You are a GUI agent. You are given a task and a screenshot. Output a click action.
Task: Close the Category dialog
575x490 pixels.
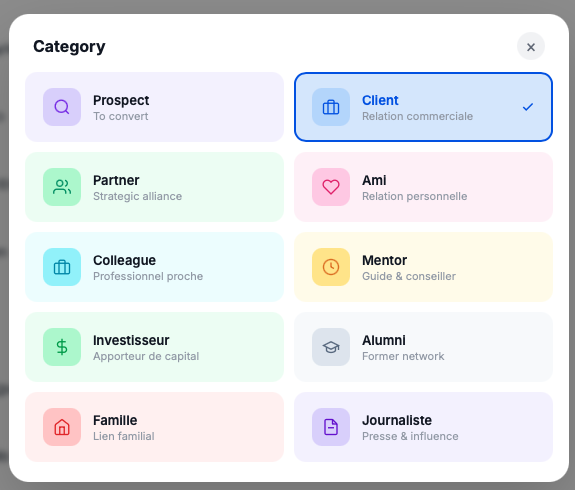pyautogui.click(x=531, y=47)
